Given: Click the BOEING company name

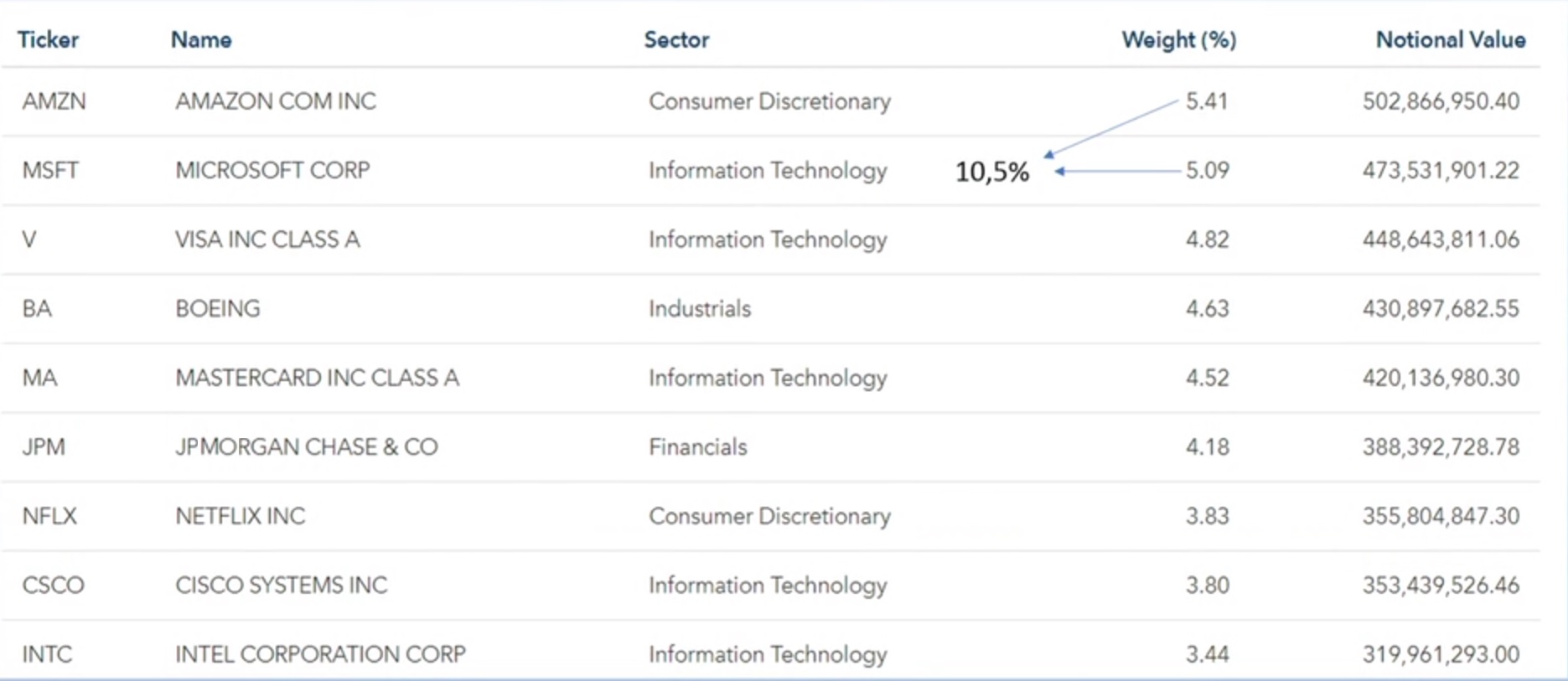Looking at the screenshot, I should tap(218, 308).
